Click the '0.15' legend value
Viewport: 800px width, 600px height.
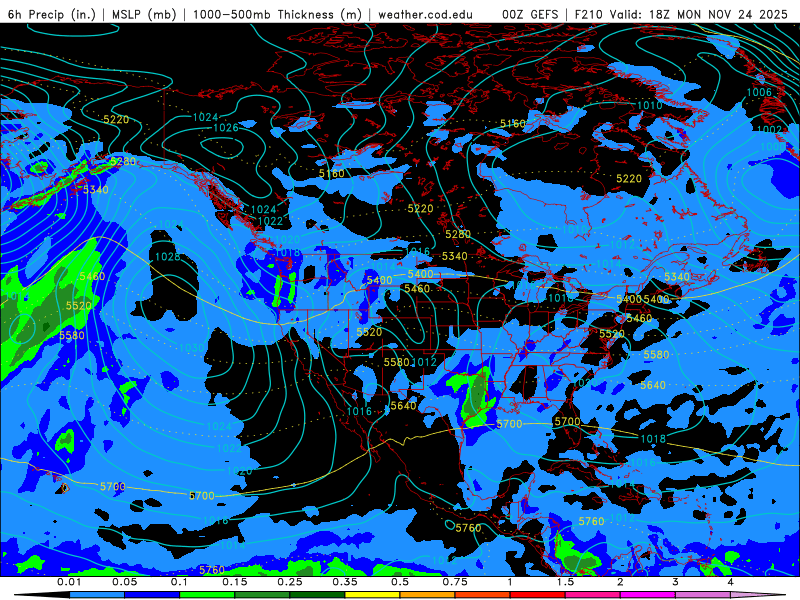(235, 582)
